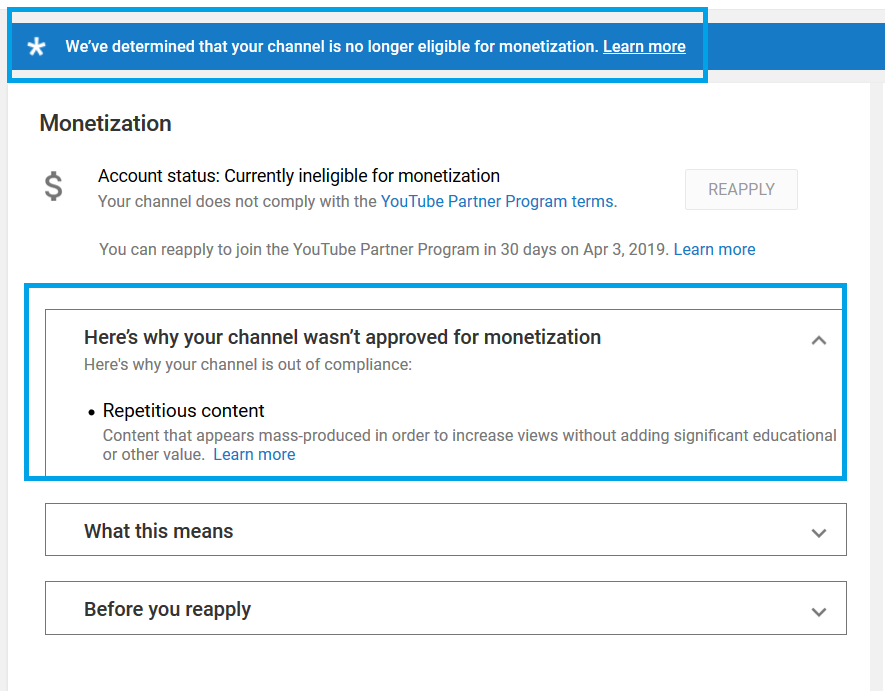
Task: Click 'Here's why your channel is out of compliance' text
Action: 248,365
